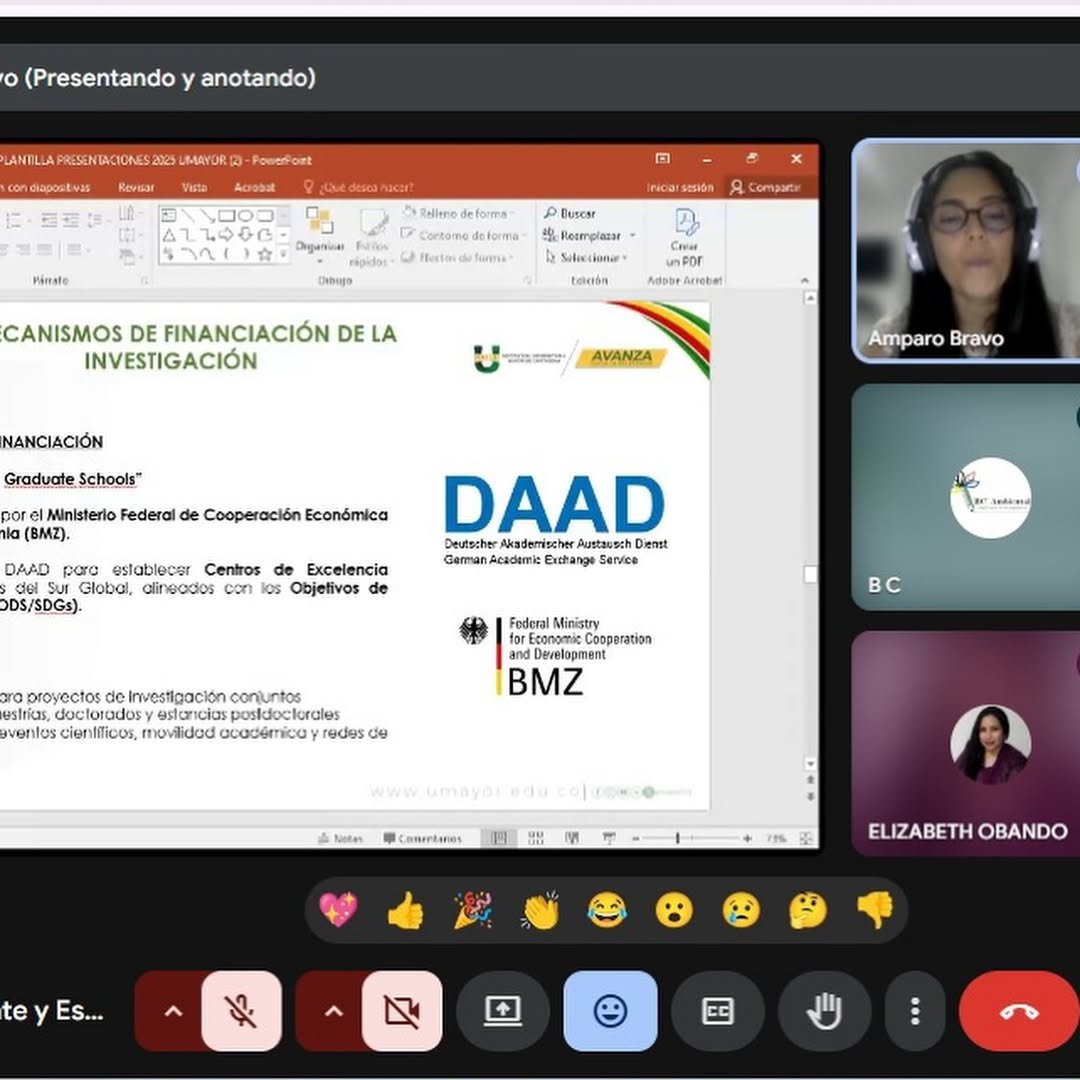Open Efectos de forma dropdown
1080x1080 pixels.
coord(457,258)
